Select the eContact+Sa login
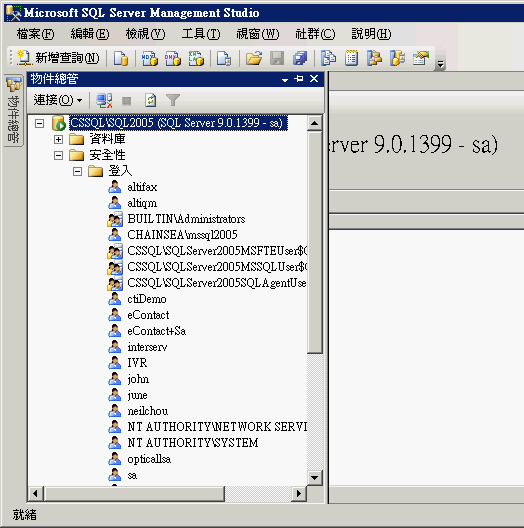Screen dimensions: 524x528 coord(156,331)
